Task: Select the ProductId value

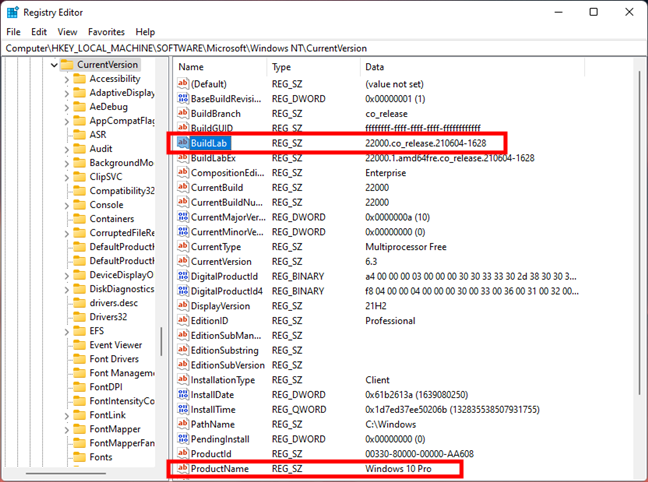Action: [211, 454]
